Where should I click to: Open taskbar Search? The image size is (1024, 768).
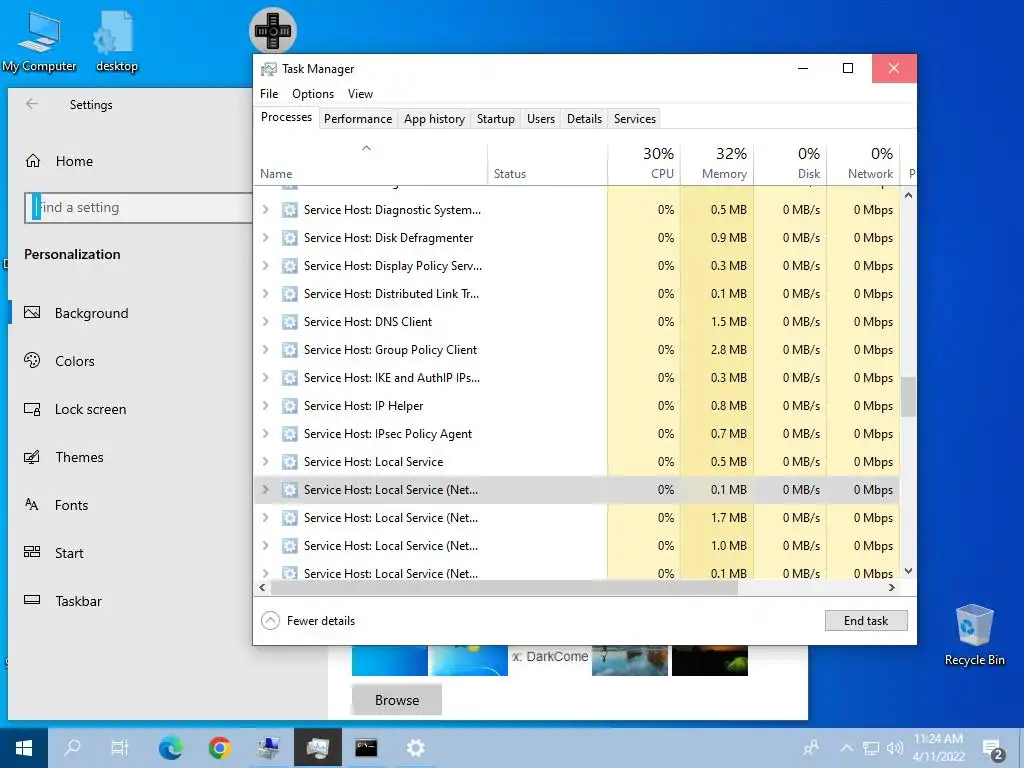(72, 748)
